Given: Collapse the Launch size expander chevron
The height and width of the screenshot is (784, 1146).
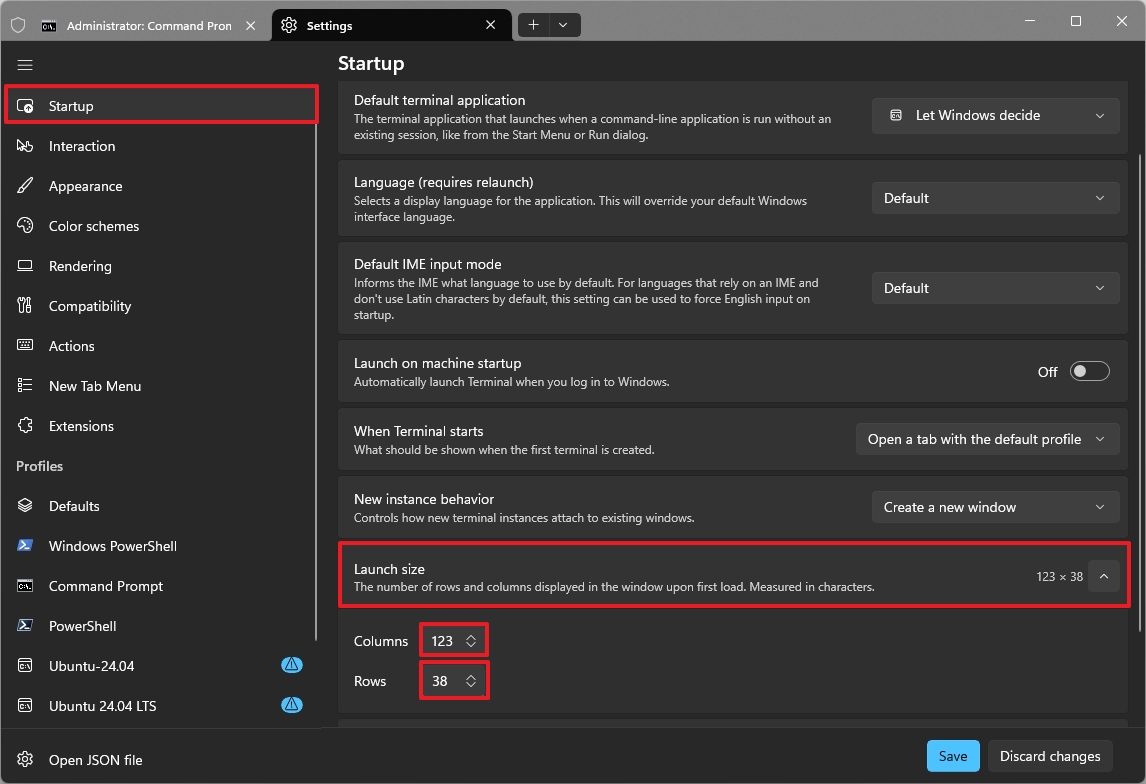Looking at the screenshot, I should click(x=1104, y=576).
